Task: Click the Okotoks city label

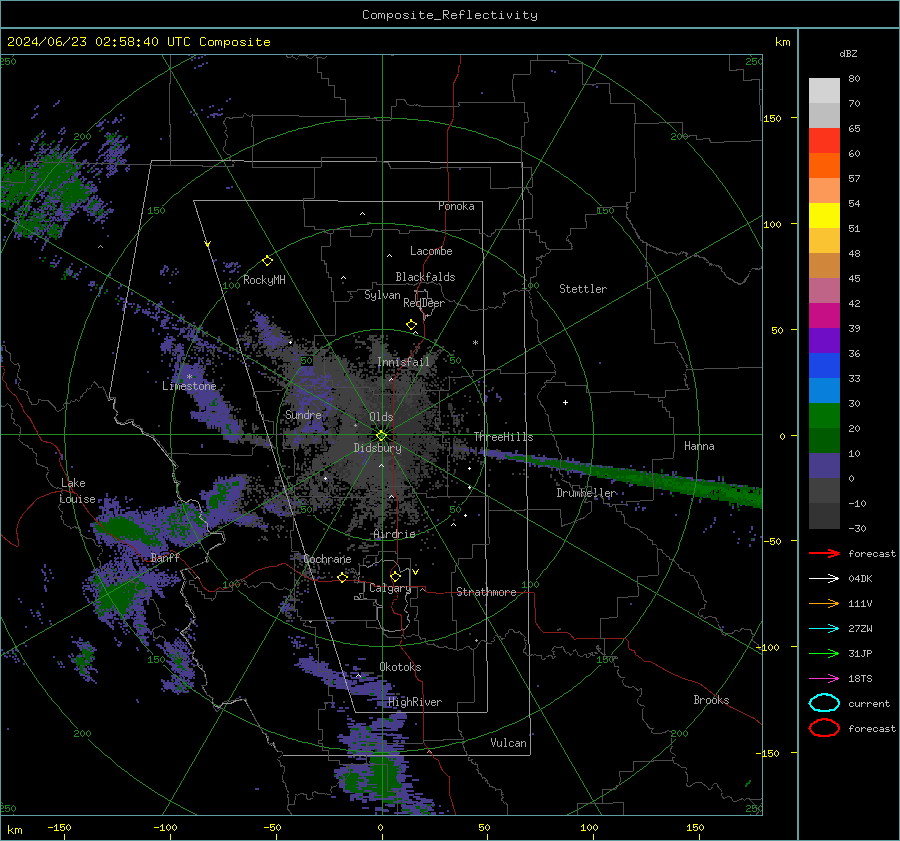Action: click(x=400, y=667)
